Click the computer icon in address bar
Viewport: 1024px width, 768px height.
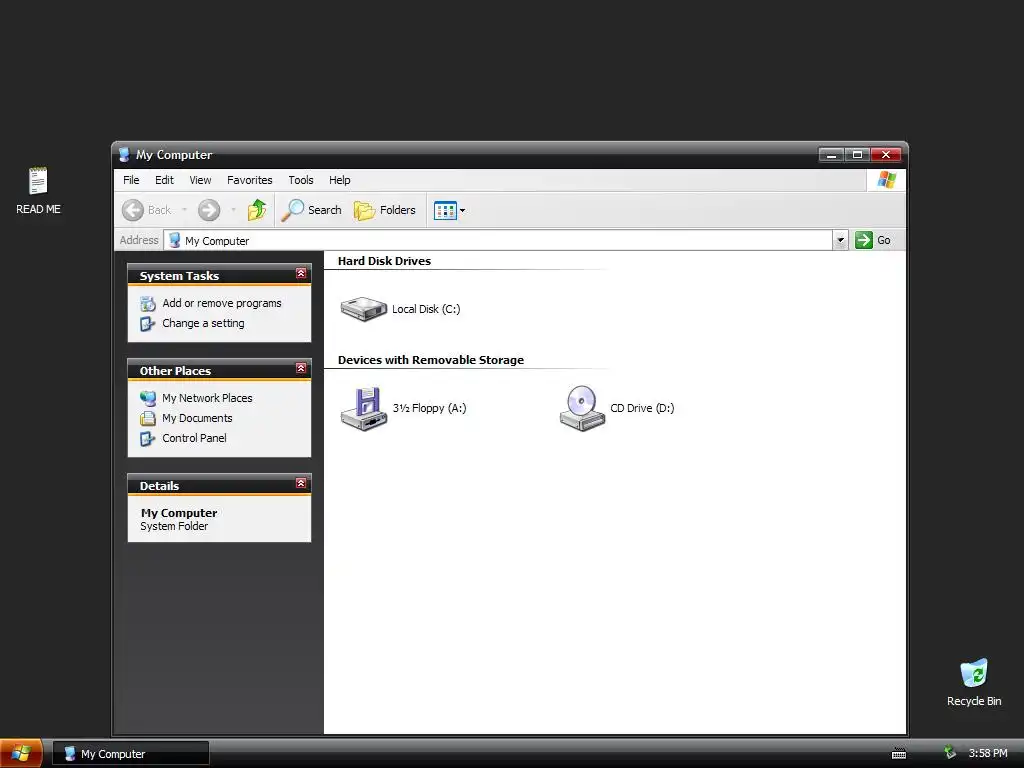pos(174,240)
